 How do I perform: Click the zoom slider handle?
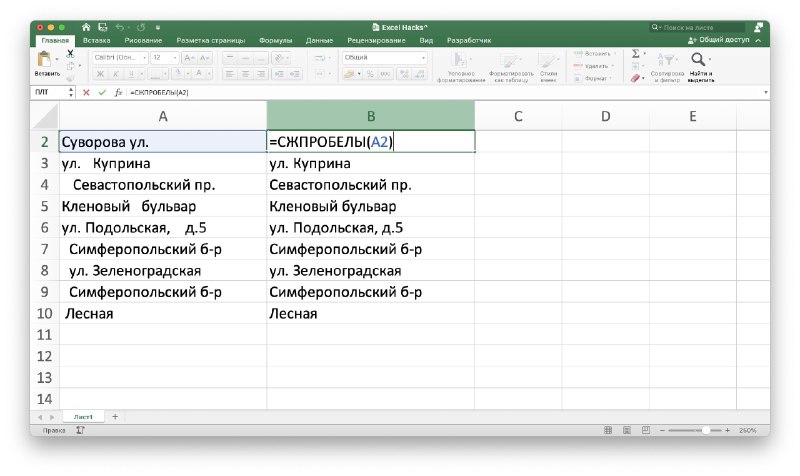click(x=706, y=430)
